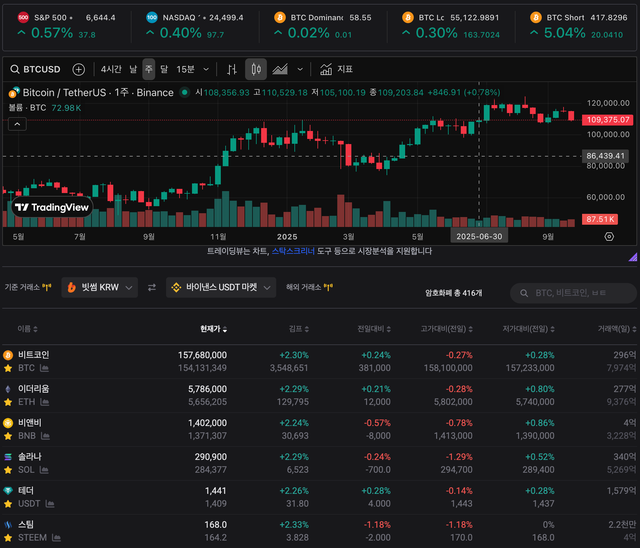This screenshot has width=640, height=548.
Task: Click the bar chart type icon
Action: pos(231,69)
